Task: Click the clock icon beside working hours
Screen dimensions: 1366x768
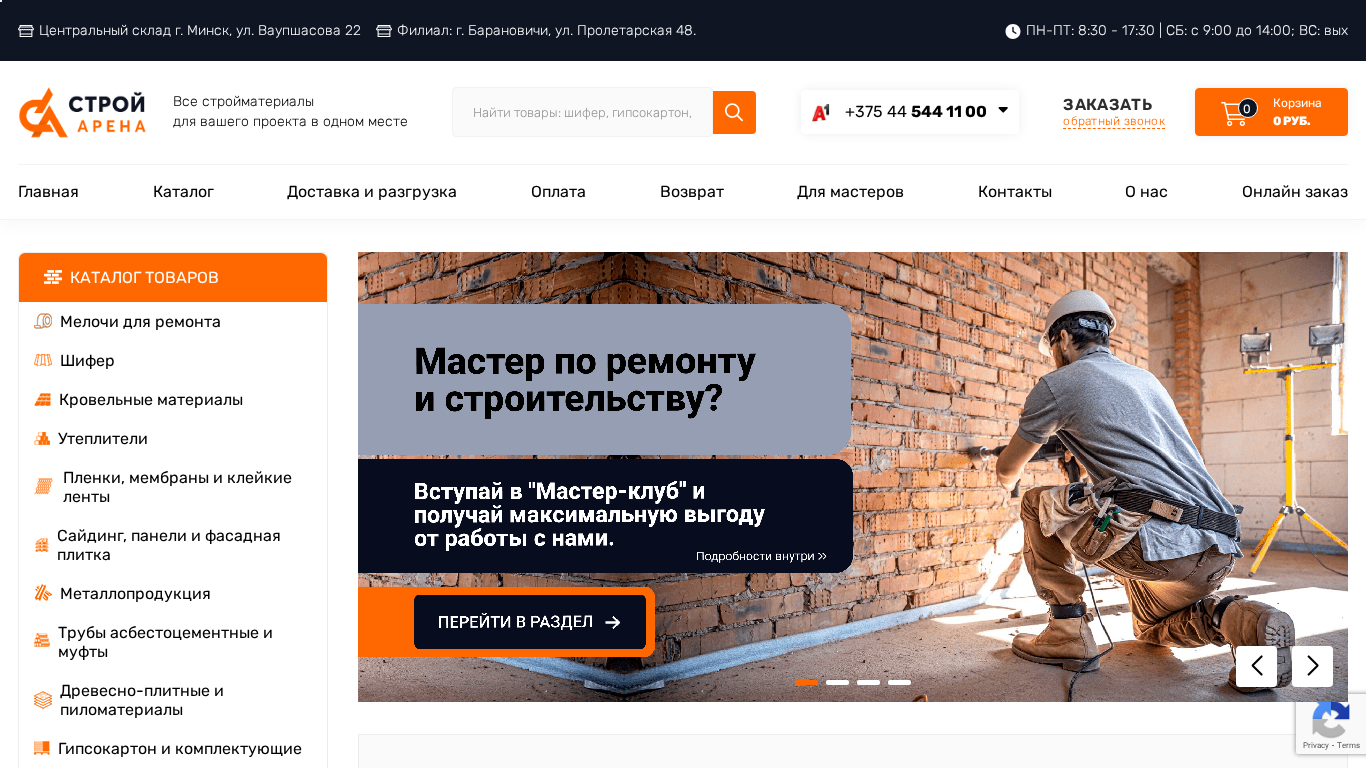Action: pyautogui.click(x=1012, y=31)
